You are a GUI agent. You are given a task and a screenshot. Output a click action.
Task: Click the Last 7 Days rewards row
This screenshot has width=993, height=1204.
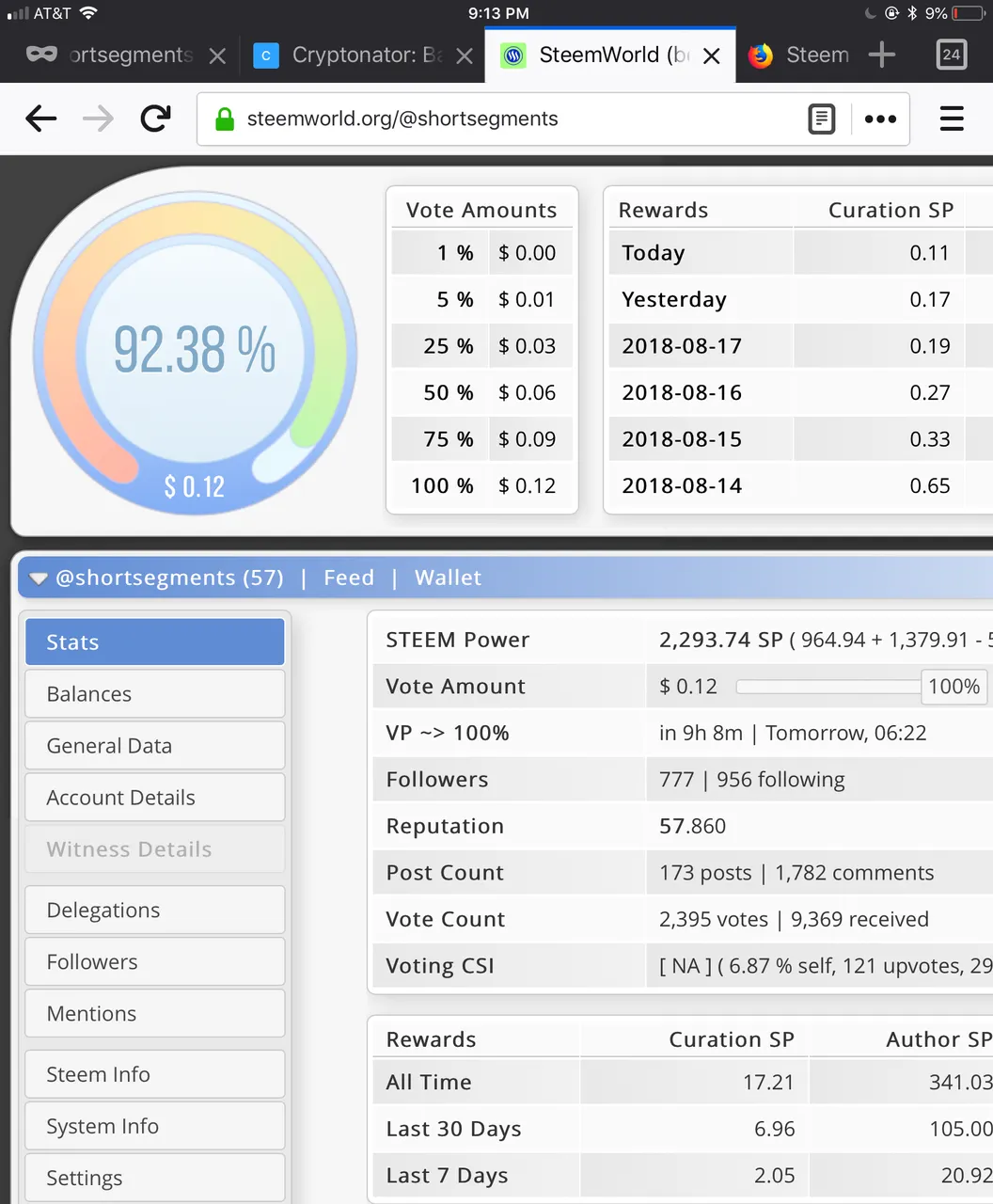tap(683, 1176)
